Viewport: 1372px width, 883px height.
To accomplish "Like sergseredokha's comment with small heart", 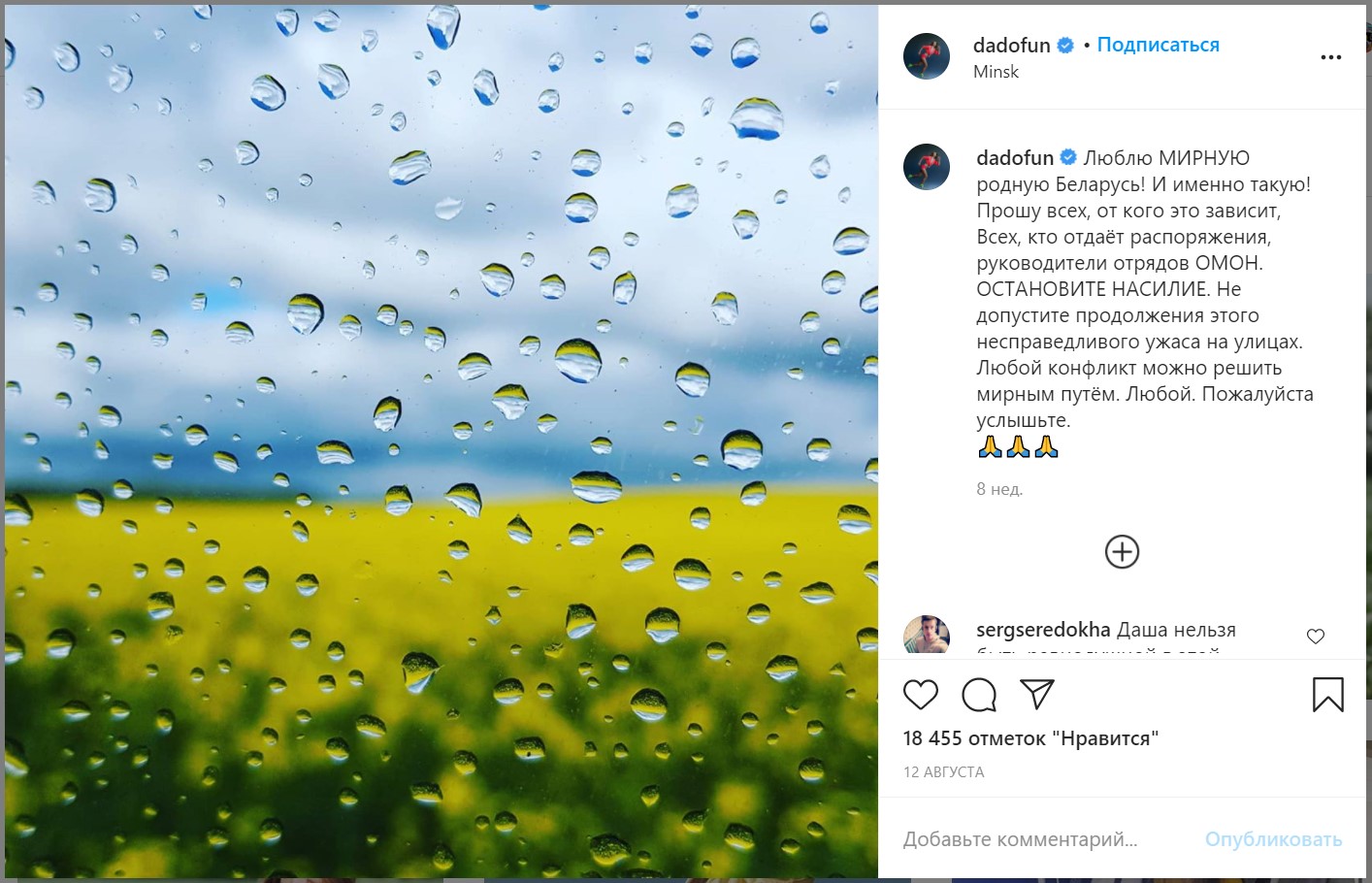I will tap(1316, 637).
